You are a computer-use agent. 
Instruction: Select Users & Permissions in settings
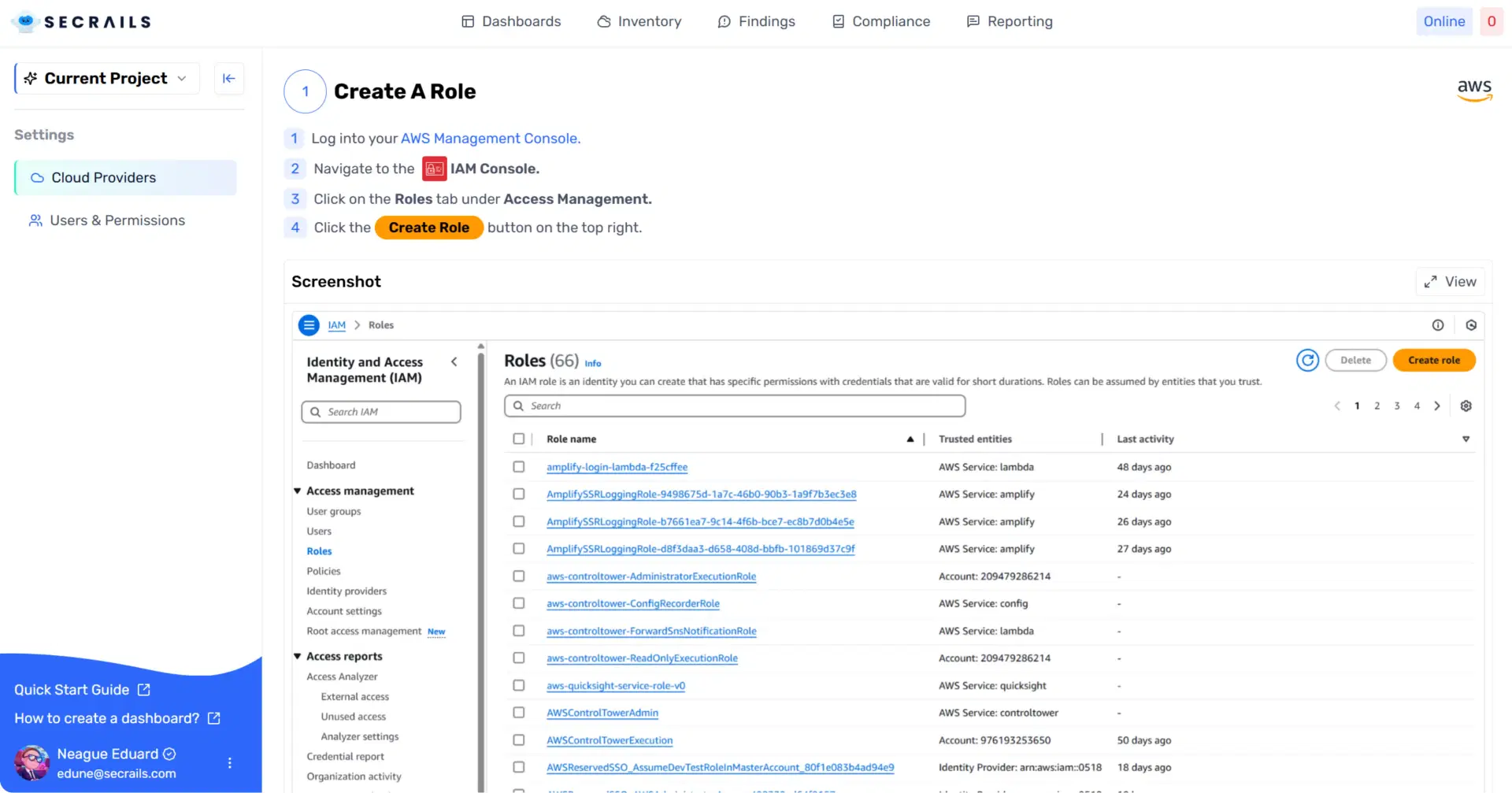tap(126, 220)
